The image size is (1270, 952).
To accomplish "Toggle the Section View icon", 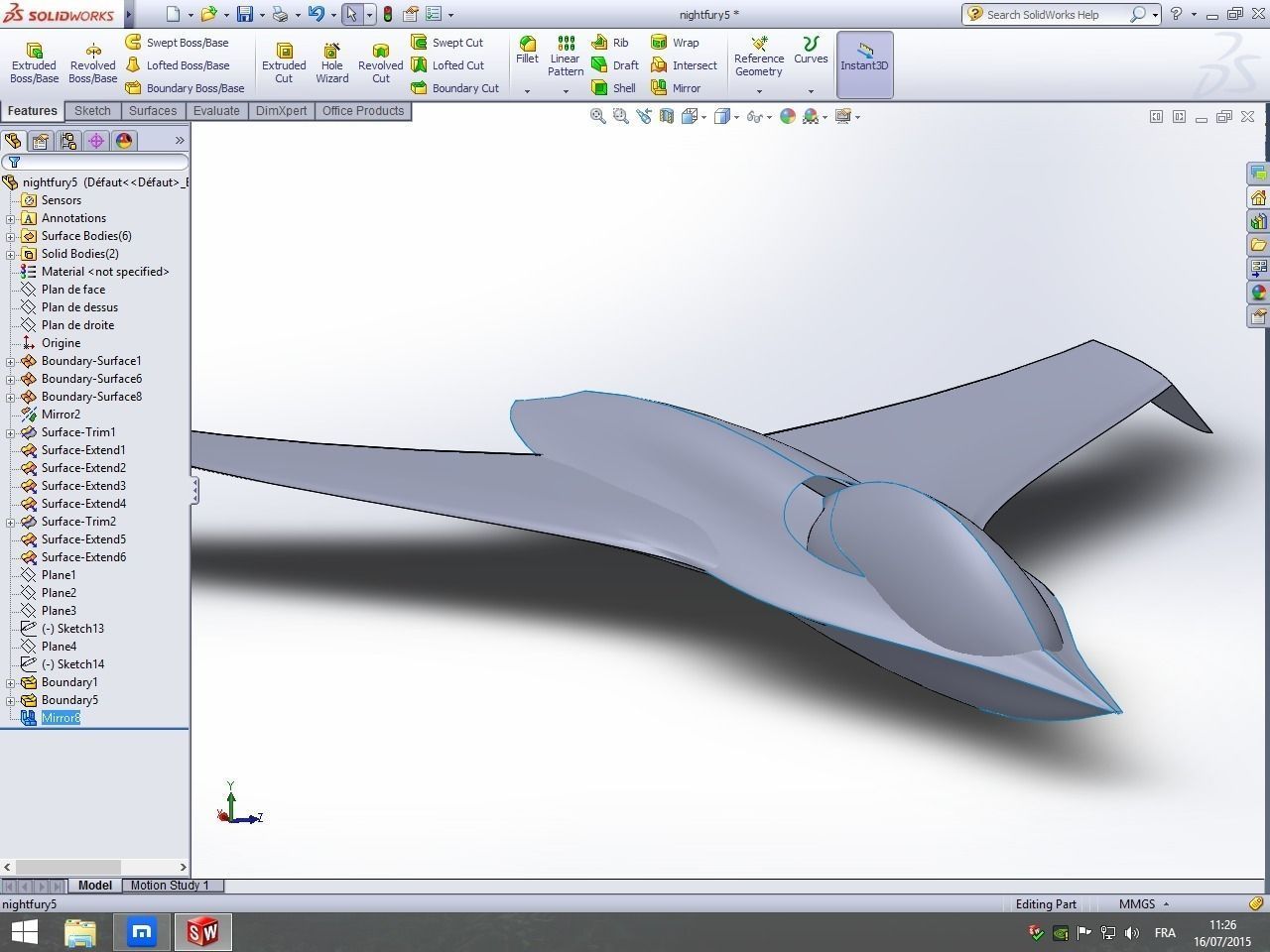I will click(667, 116).
